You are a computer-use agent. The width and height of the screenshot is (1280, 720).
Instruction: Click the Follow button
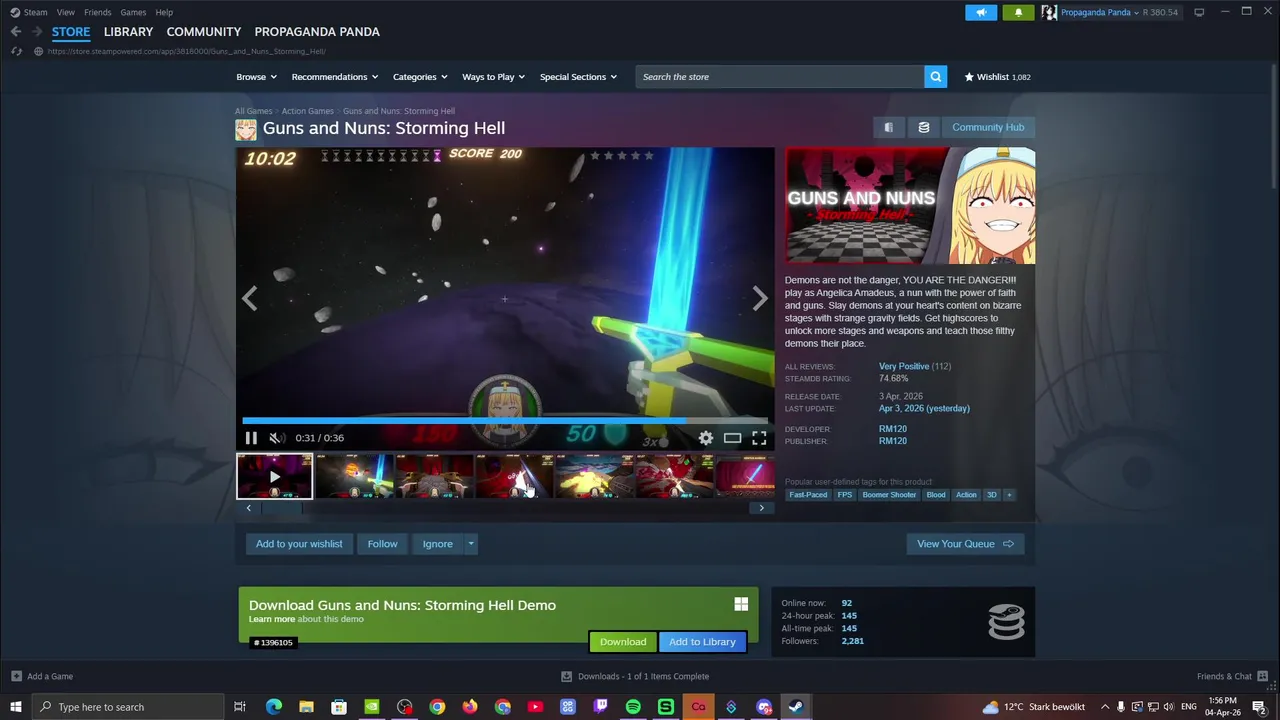click(382, 544)
